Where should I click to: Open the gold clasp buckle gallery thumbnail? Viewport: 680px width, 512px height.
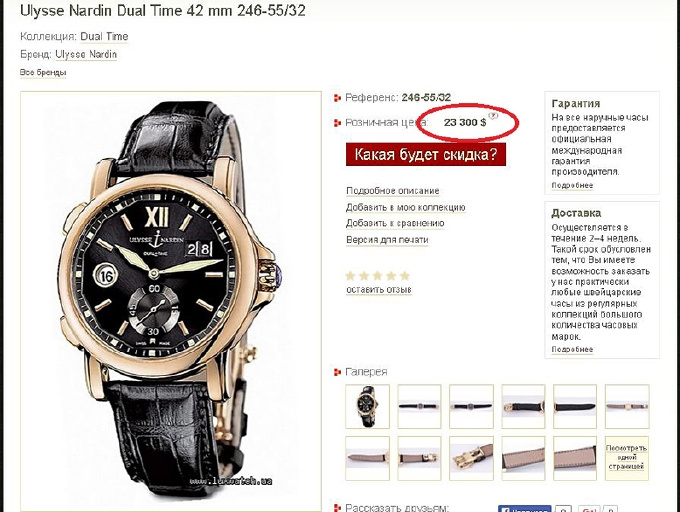(471, 458)
